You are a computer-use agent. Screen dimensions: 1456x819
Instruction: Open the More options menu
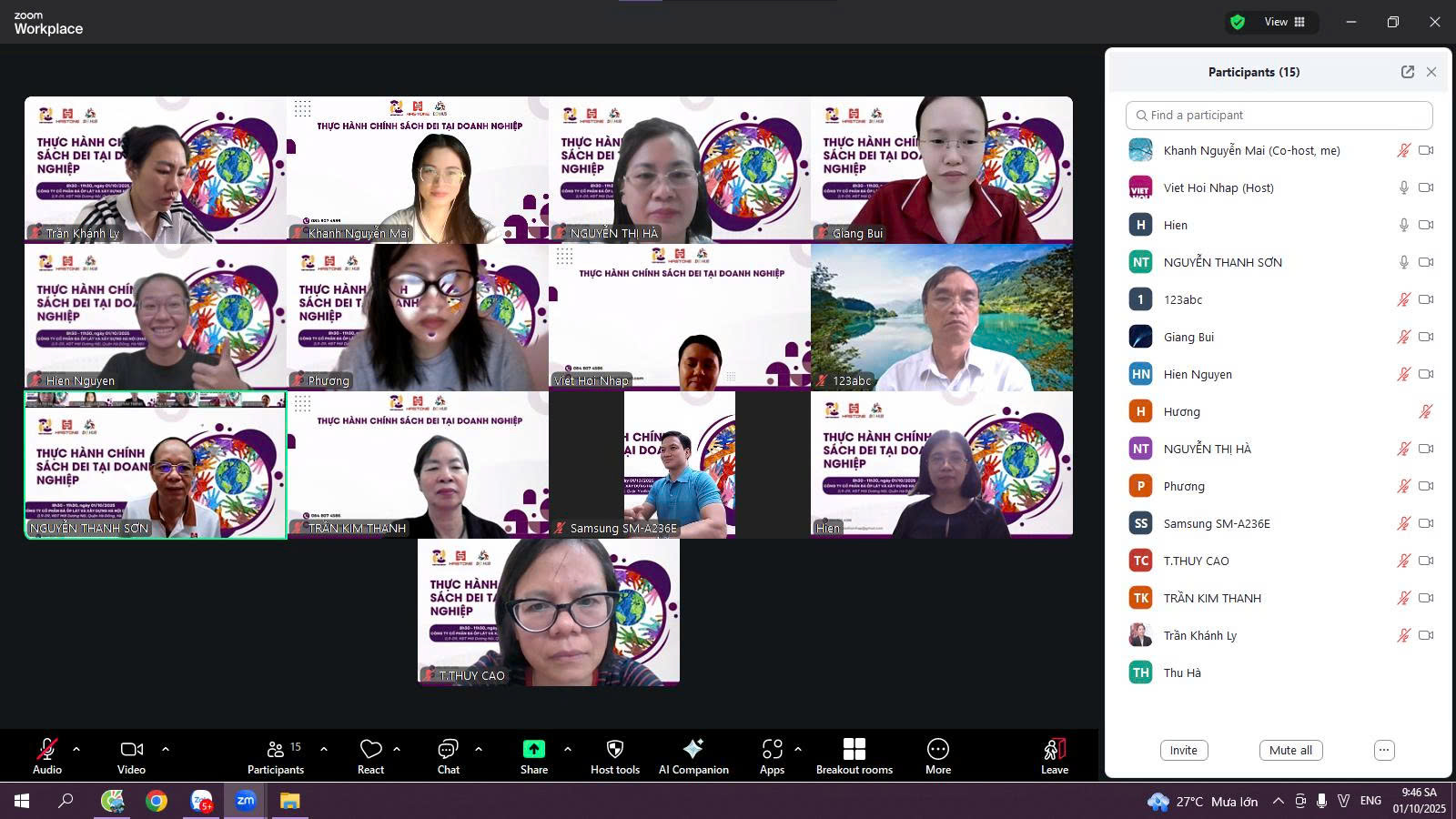pyautogui.click(x=937, y=749)
